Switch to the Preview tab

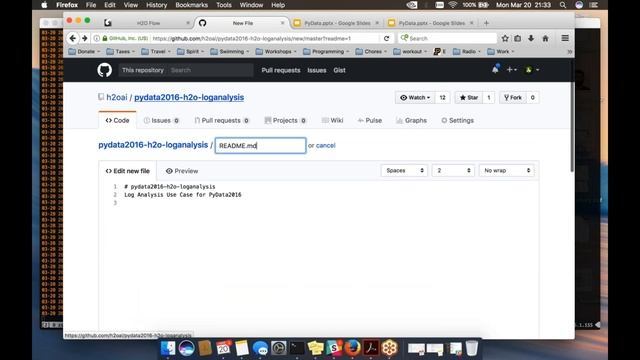(x=182, y=171)
